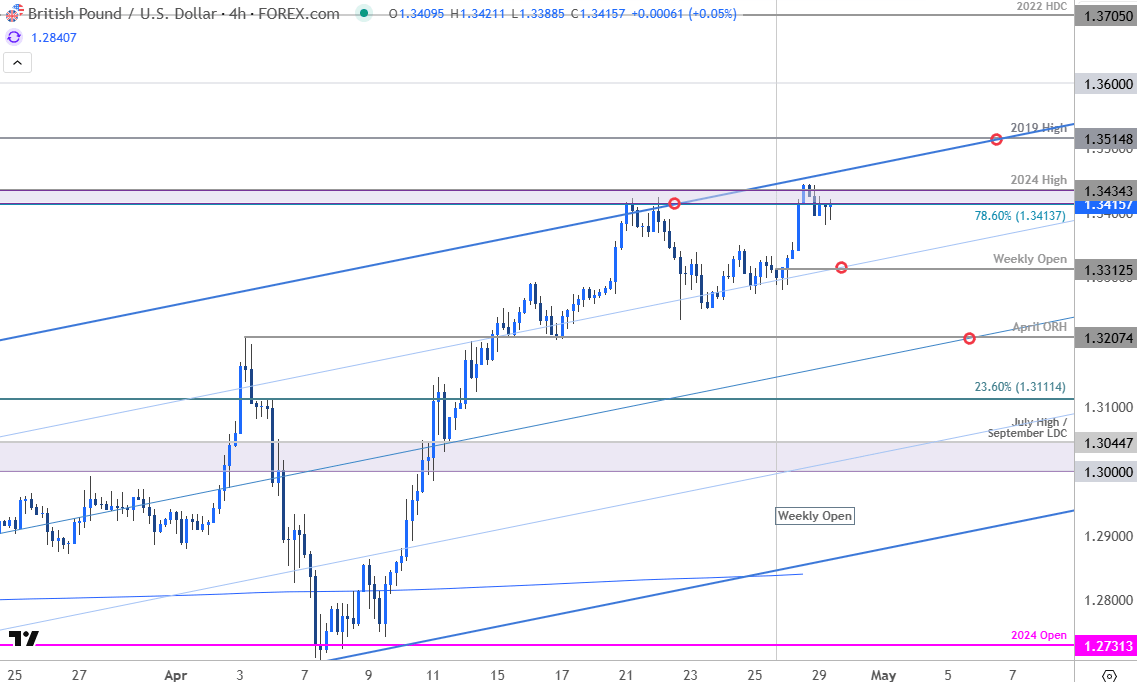Select the indicator value 1.28407
Image resolution: width=1137 pixels, height=682 pixels.
pos(54,37)
